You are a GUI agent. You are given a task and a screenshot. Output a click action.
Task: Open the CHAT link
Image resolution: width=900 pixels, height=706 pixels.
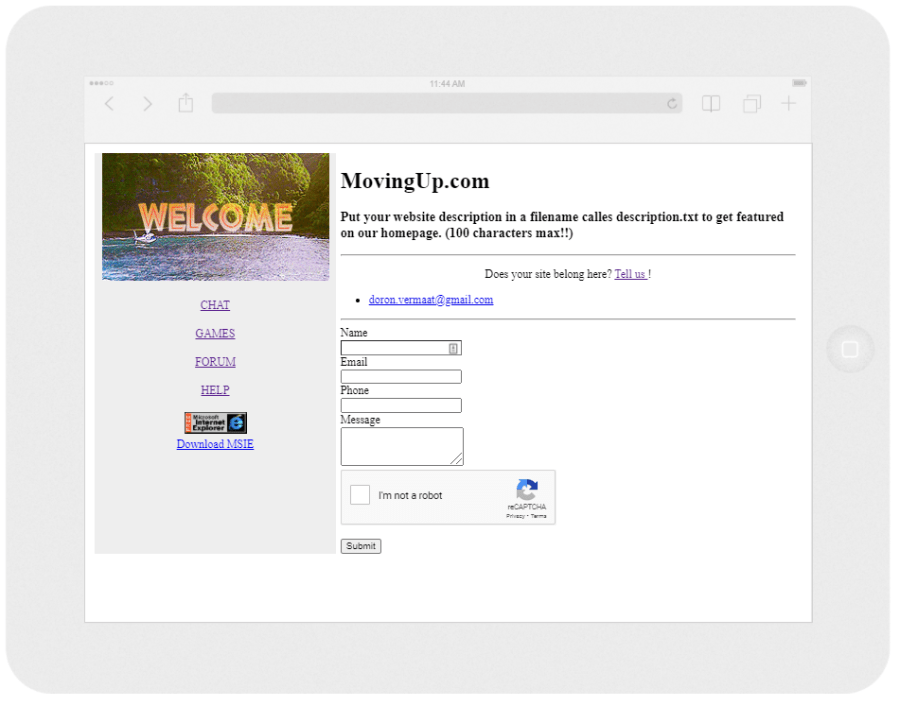(x=214, y=305)
